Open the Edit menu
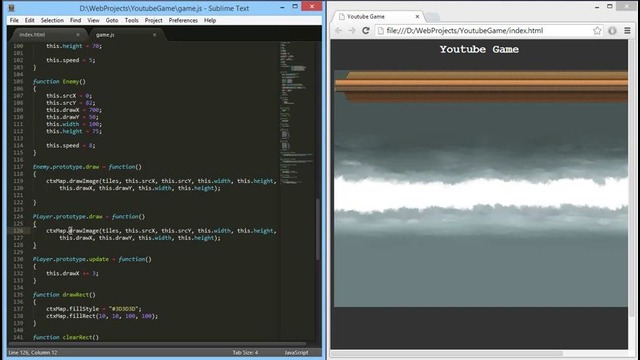Viewport: 640px width, 360px height. pos(29,20)
